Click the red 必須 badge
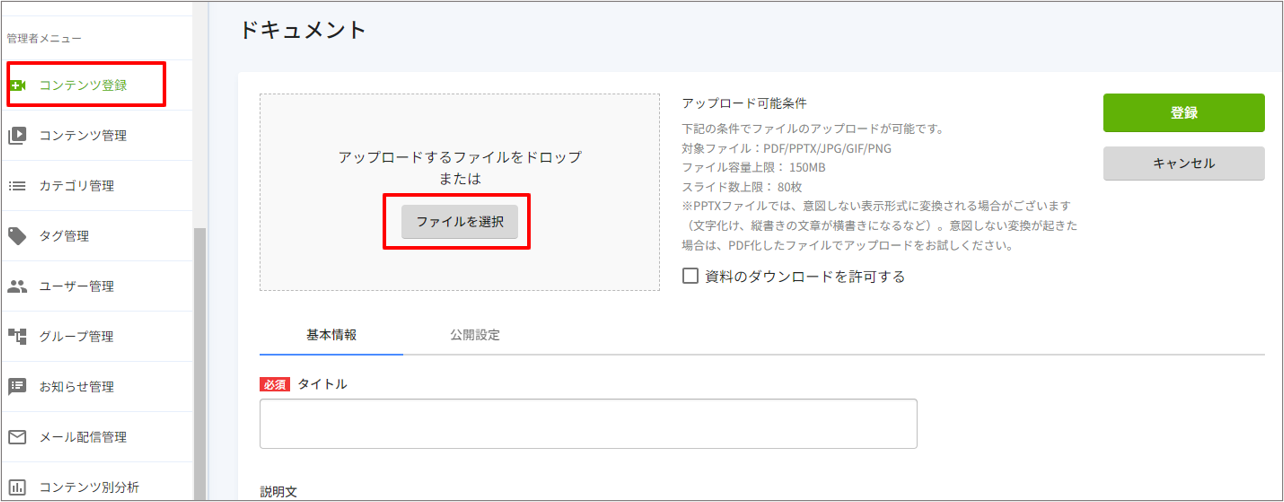Viewport: 1284px width, 502px height. point(275,384)
